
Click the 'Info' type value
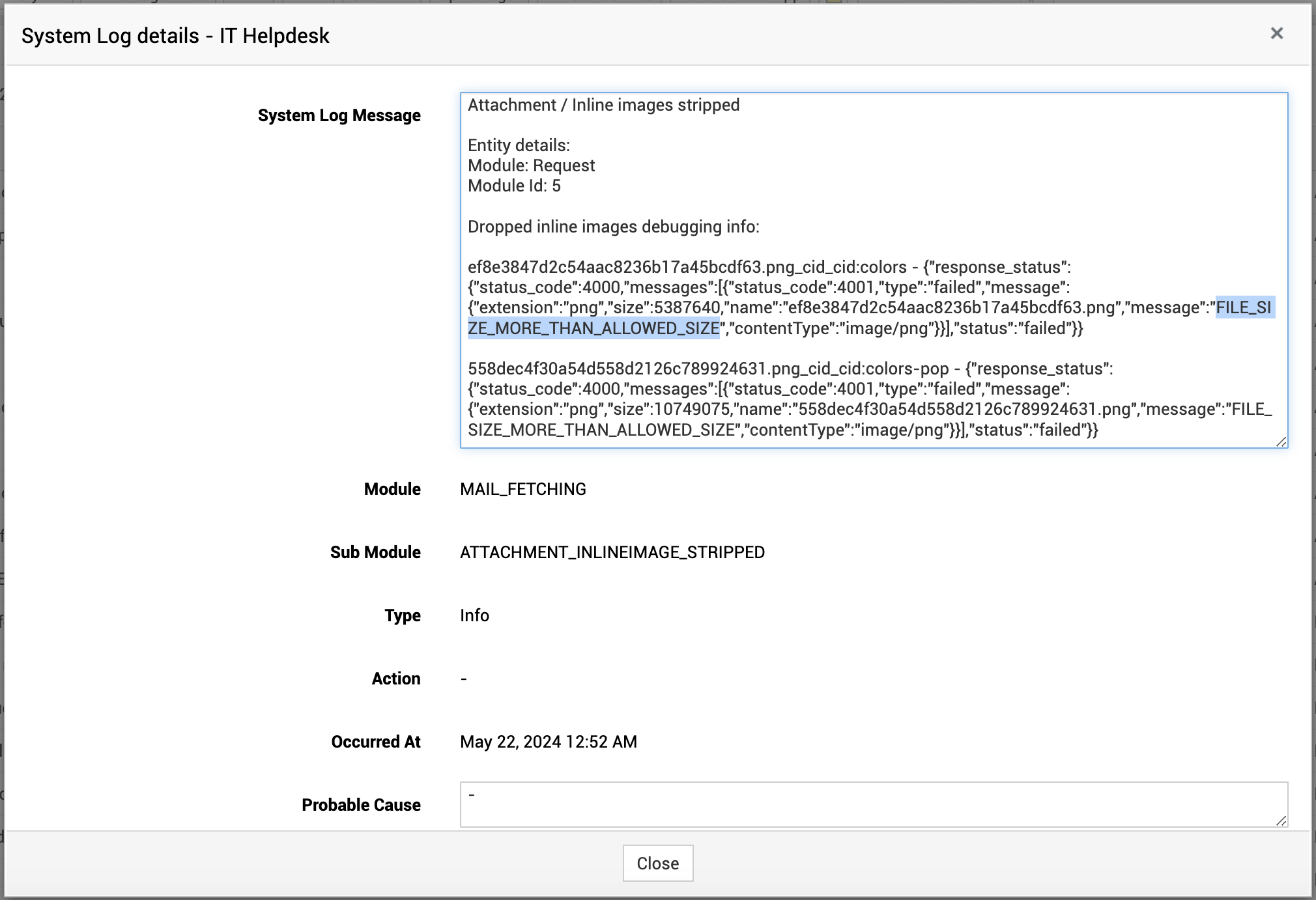474,615
